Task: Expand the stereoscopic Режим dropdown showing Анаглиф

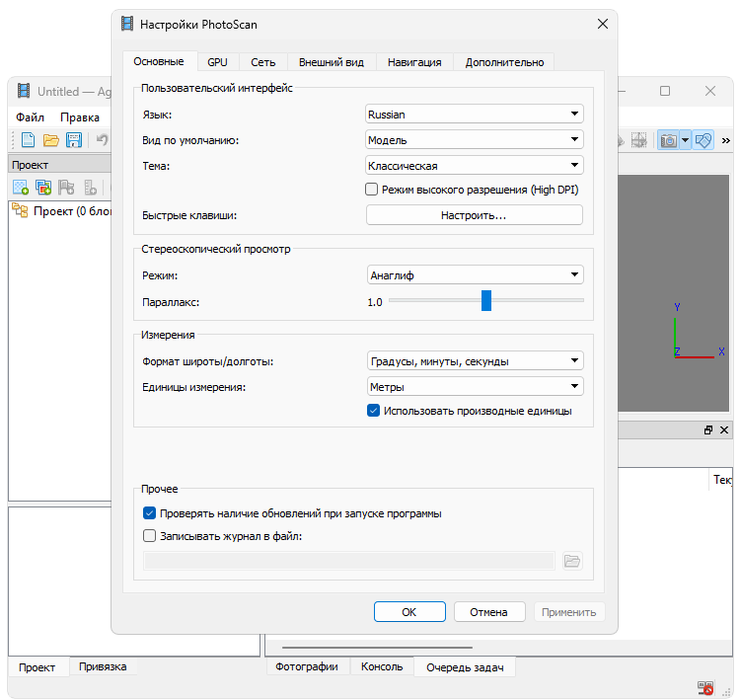Action: pos(474,275)
